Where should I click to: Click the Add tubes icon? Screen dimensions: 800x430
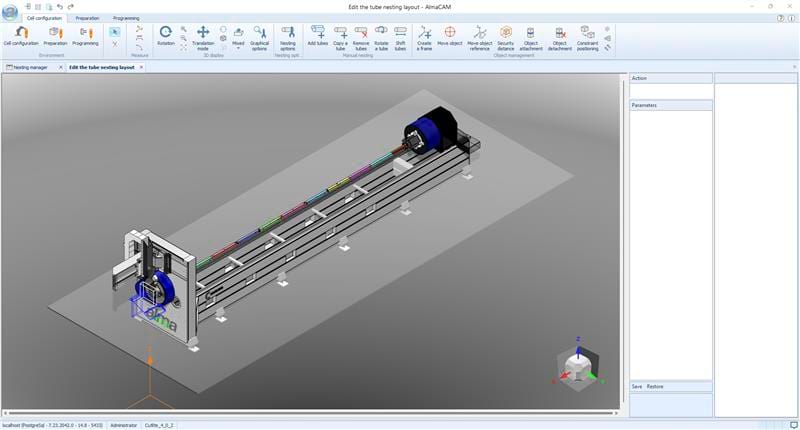[x=318, y=36]
